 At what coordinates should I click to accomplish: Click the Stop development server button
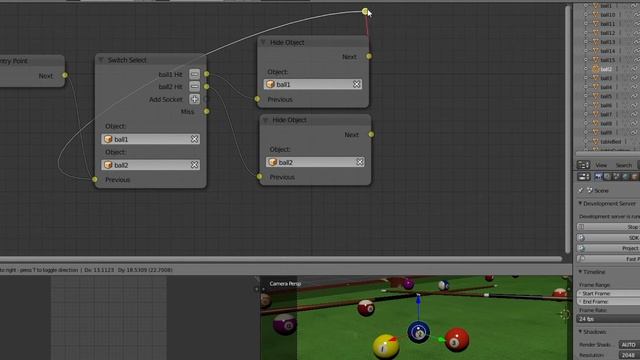coord(608,227)
